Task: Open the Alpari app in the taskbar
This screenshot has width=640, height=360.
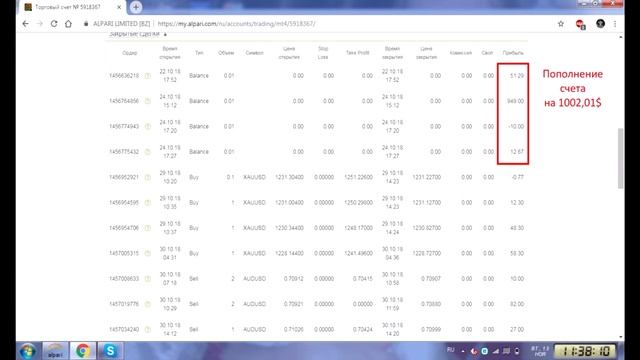Action: (x=56, y=351)
